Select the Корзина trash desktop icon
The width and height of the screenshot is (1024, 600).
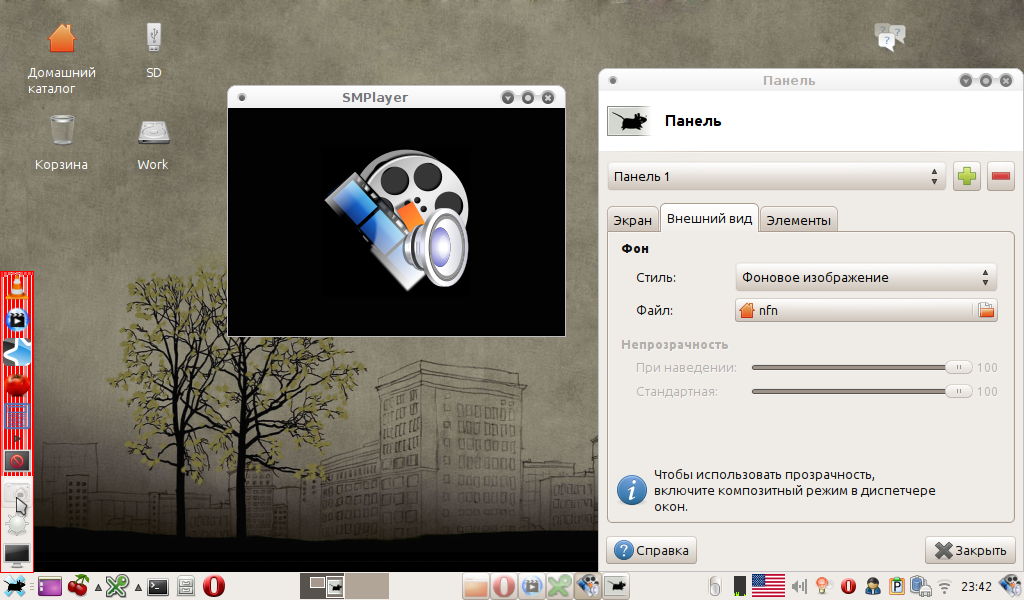(61, 142)
